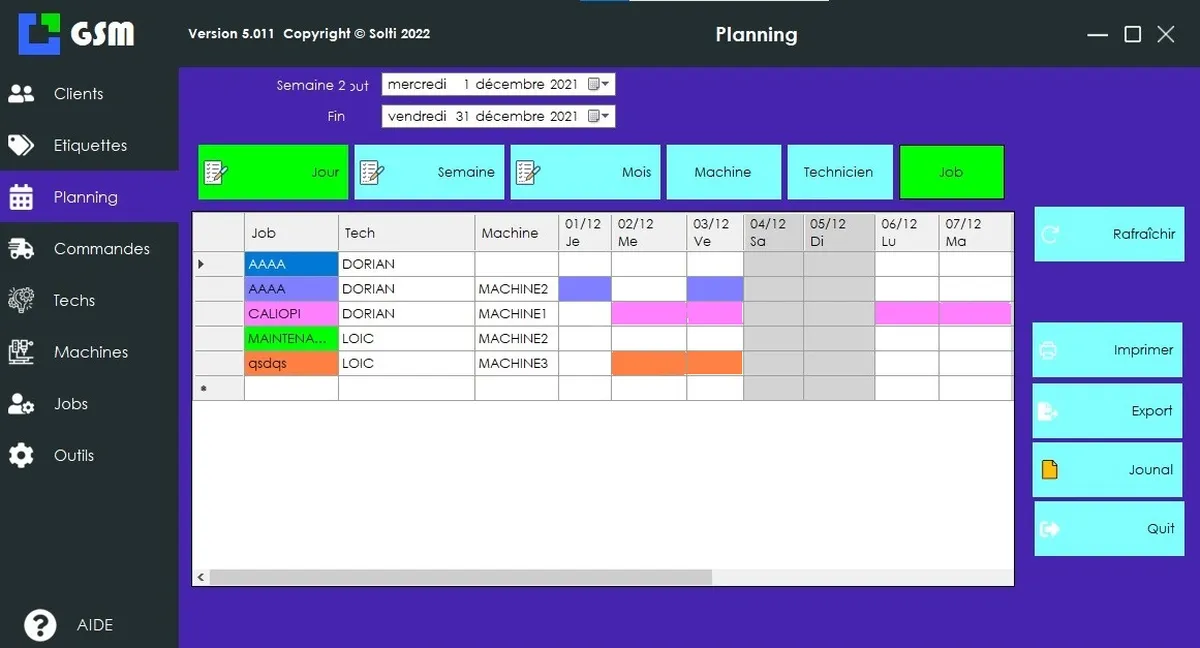Open the Etiquettes section
The width and height of the screenshot is (1200, 648).
(89, 146)
